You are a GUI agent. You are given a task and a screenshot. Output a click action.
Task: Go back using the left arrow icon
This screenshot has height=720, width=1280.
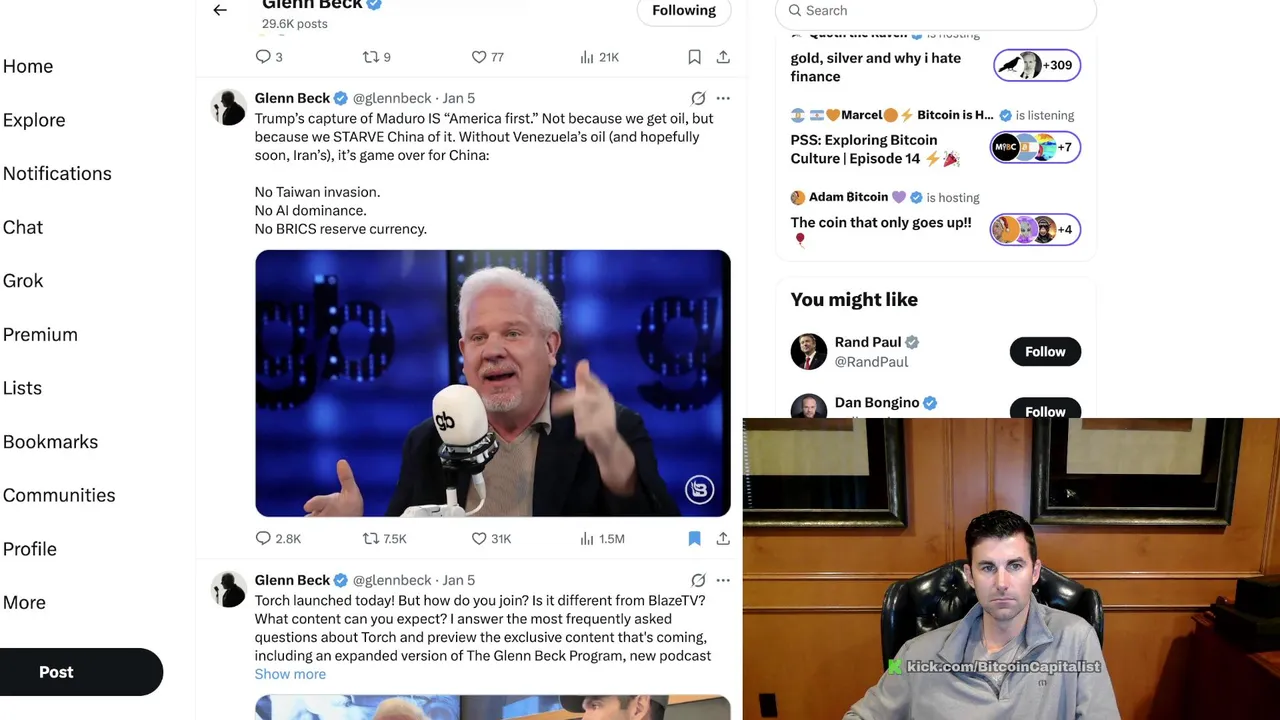(220, 10)
